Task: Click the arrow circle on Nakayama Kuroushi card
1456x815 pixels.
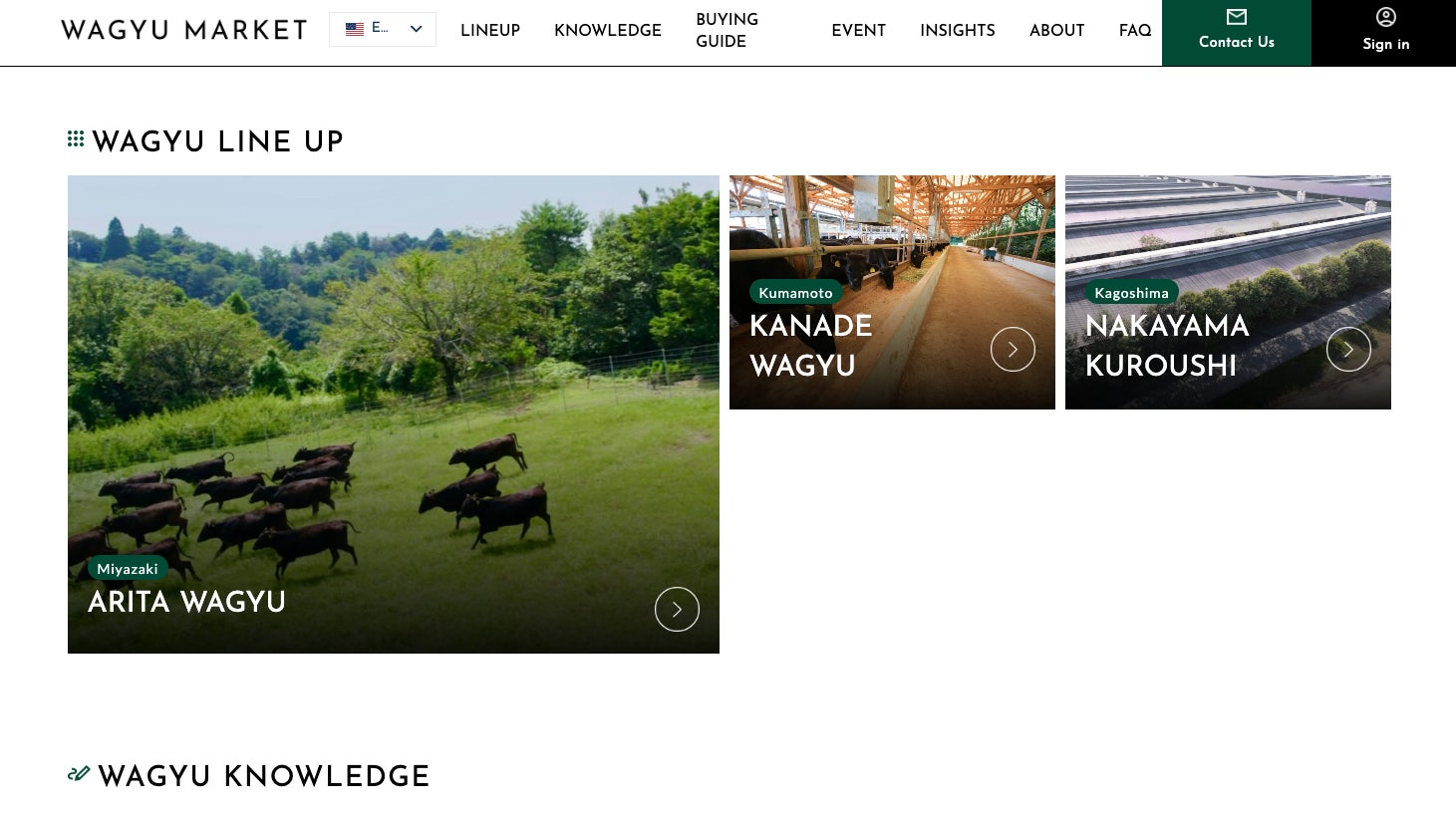Action: (1348, 350)
